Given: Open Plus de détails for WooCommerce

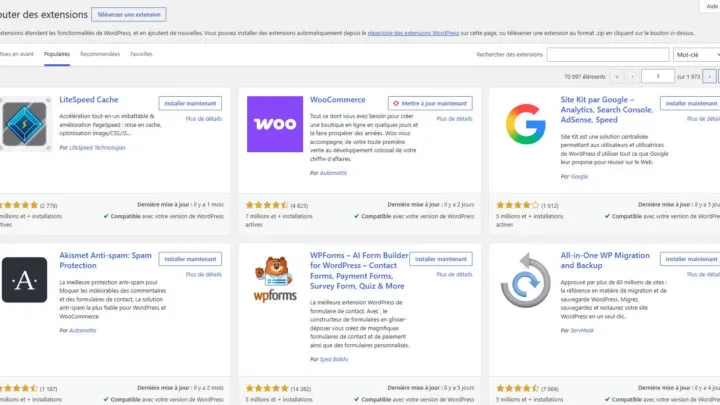Looking at the screenshot, I should (x=454, y=119).
